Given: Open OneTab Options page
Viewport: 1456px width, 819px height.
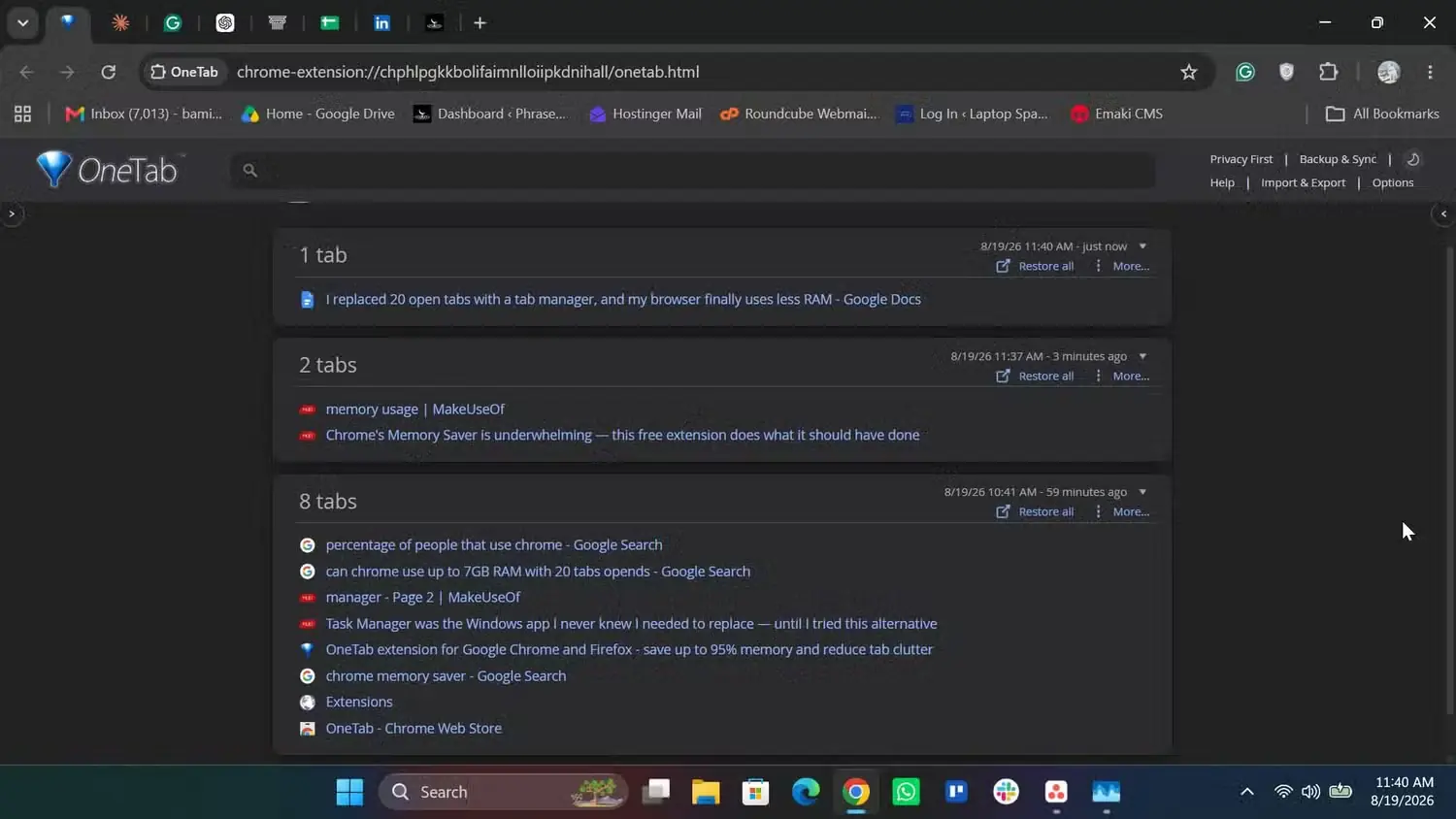Looking at the screenshot, I should point(1393,182).
